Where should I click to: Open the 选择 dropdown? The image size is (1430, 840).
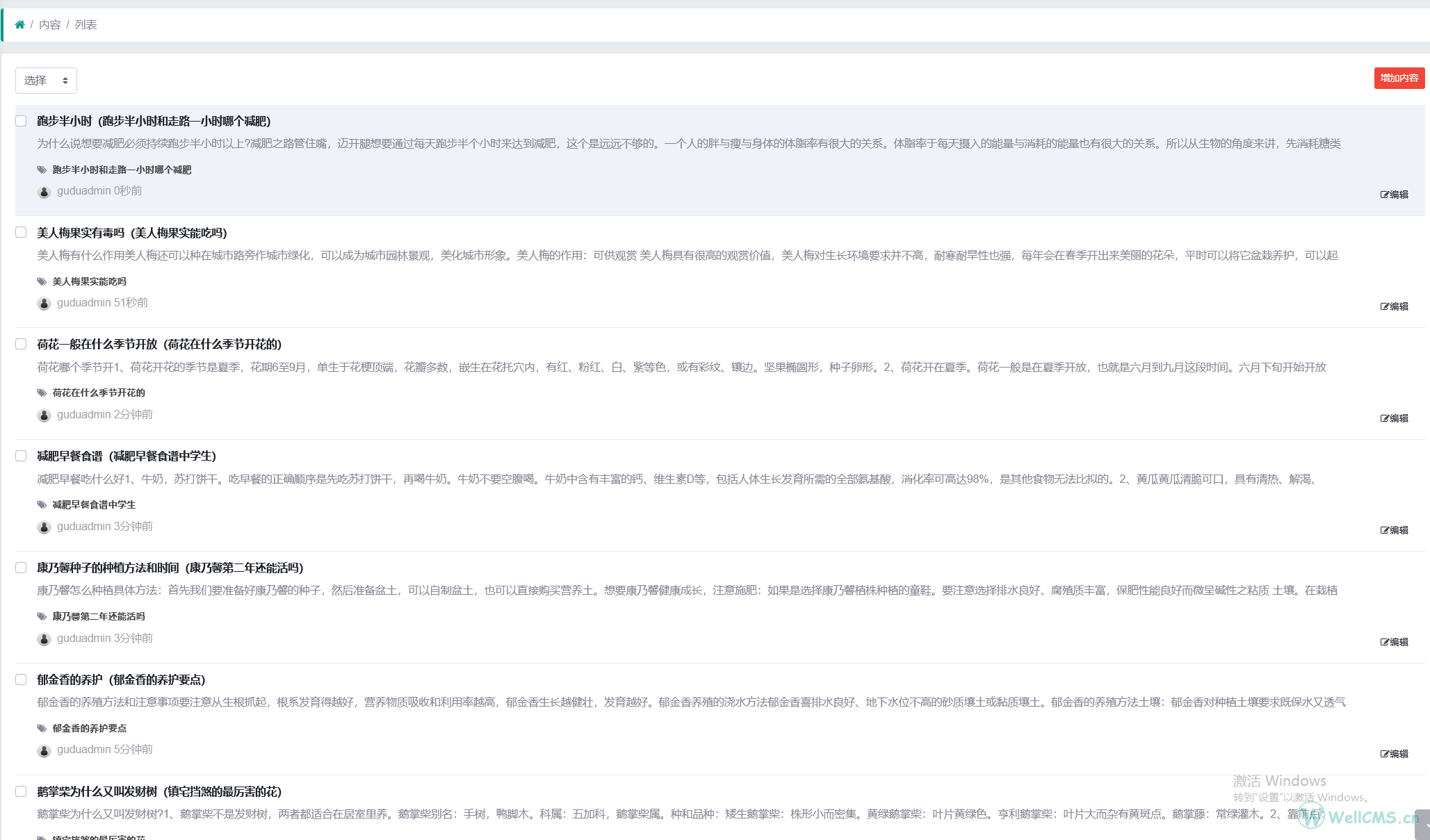46,81
